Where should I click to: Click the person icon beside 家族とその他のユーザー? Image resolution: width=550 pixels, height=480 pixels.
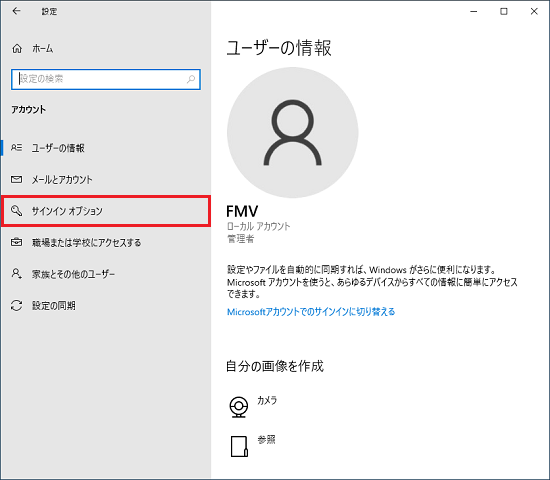[16, 274]
